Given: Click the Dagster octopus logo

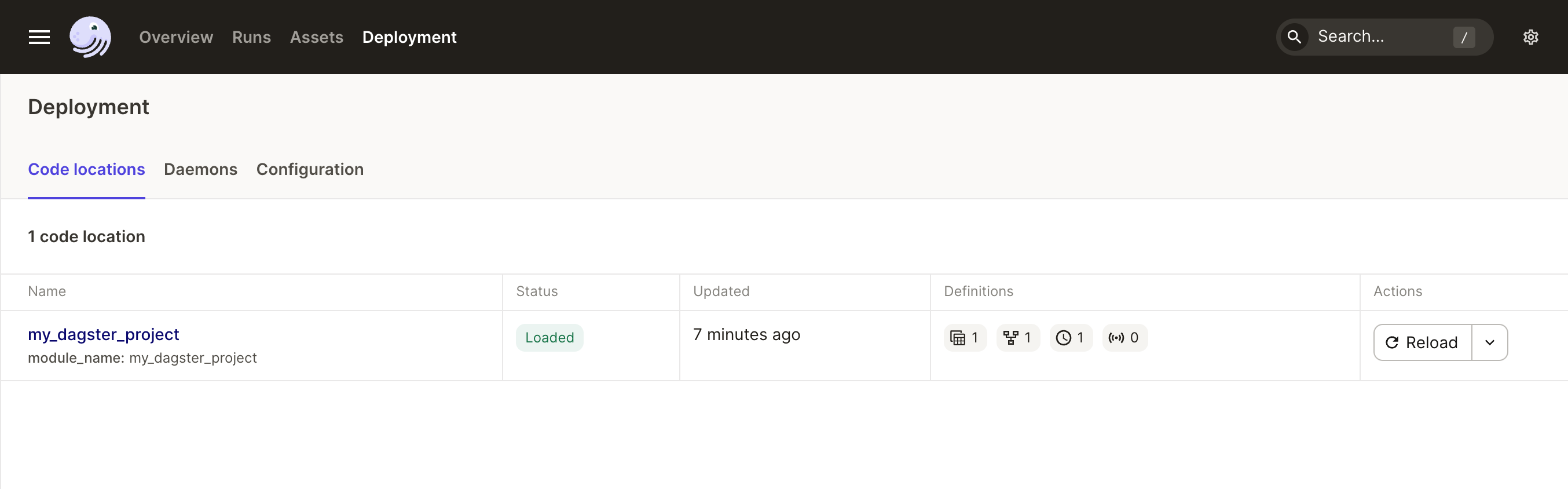Looking at the screenshot, I should click(x=90, y=37).
